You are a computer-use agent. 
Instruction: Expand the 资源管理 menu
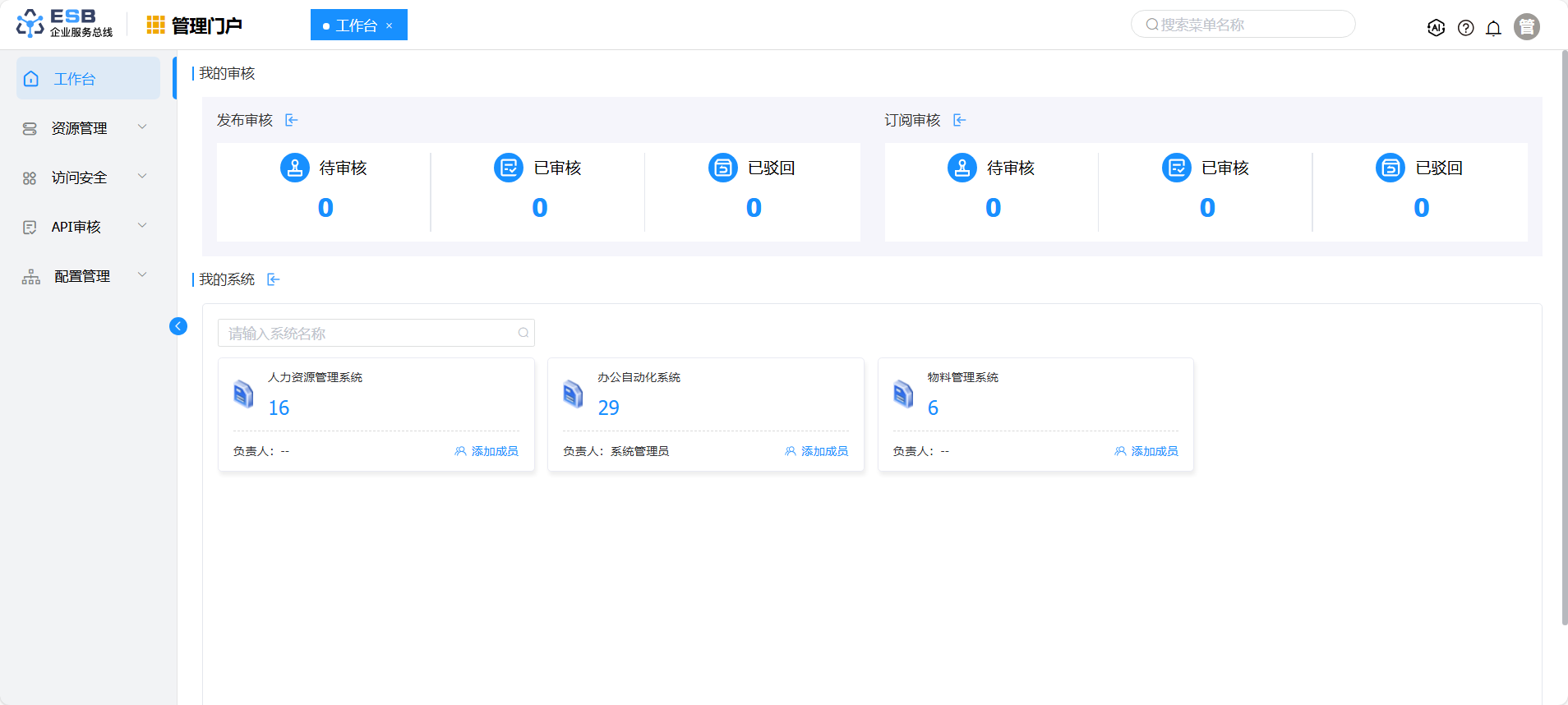[88, 128]
